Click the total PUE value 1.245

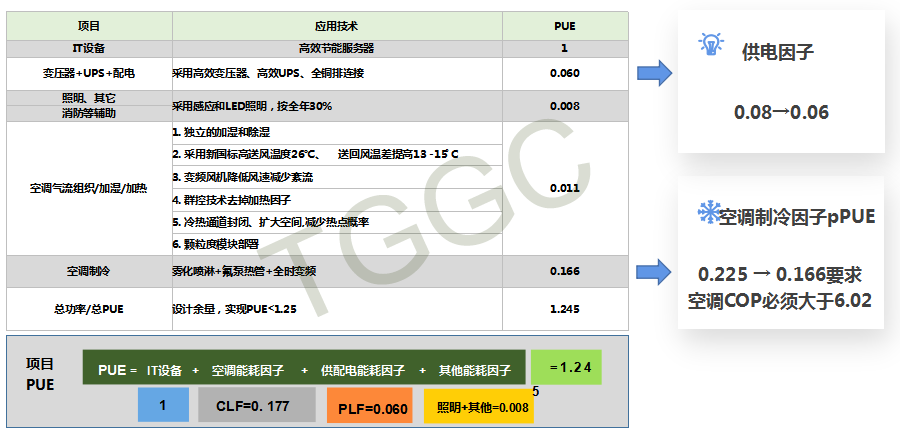(565, 309)
